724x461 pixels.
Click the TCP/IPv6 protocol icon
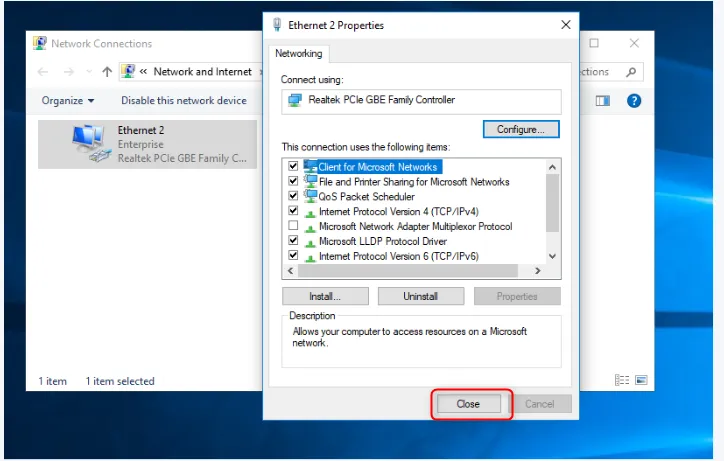pos(310,257)
